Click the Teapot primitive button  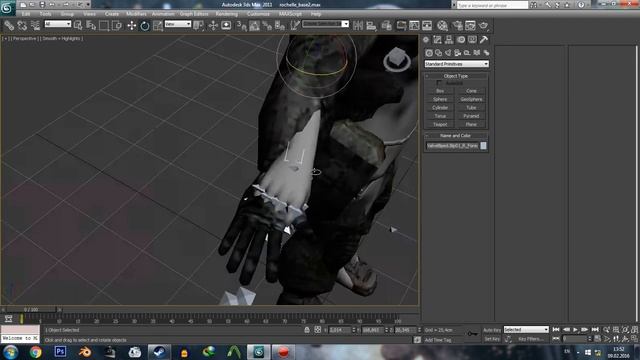point(440,124)
